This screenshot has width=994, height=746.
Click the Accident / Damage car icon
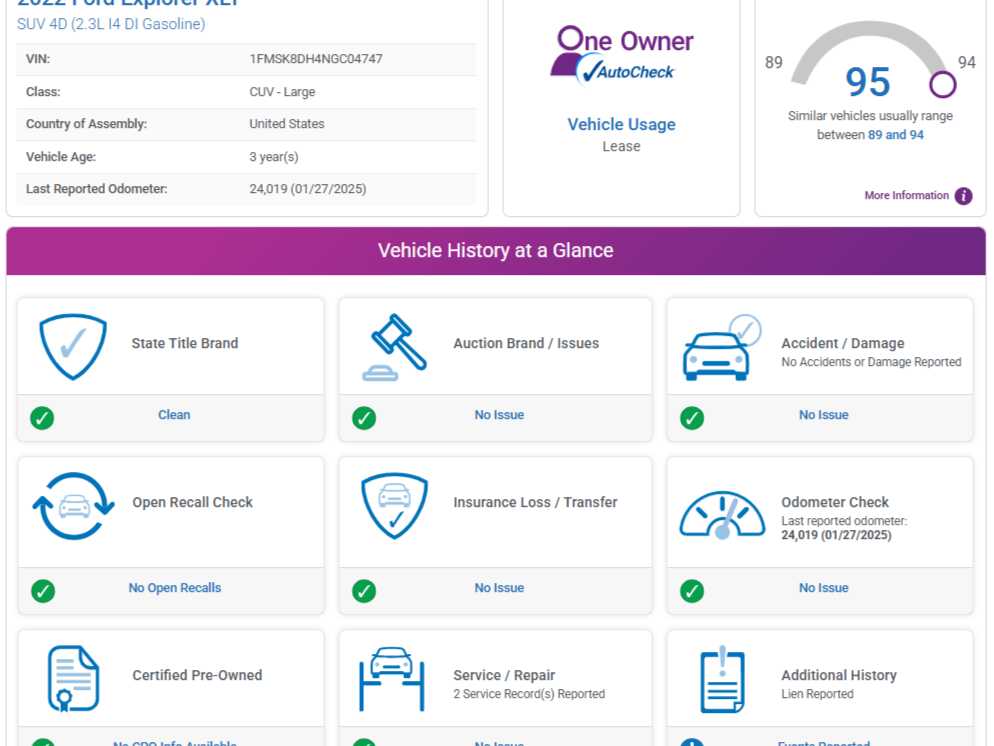click(722, 347)
